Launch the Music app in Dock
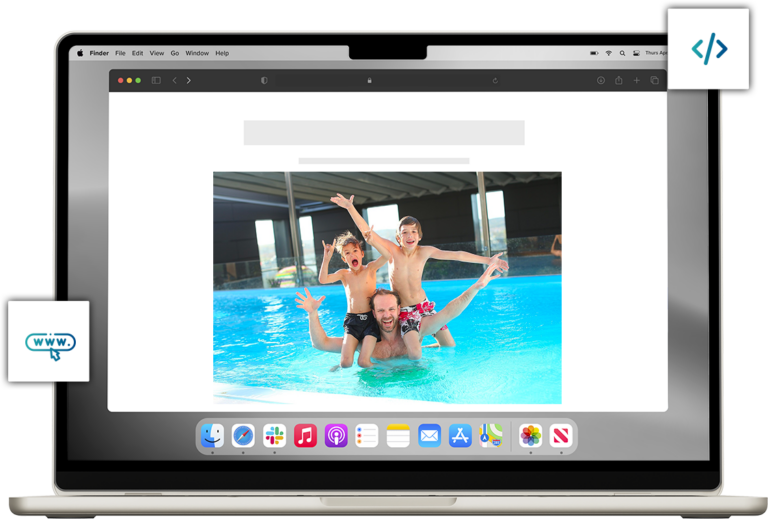768x519 pixels. 305,435
